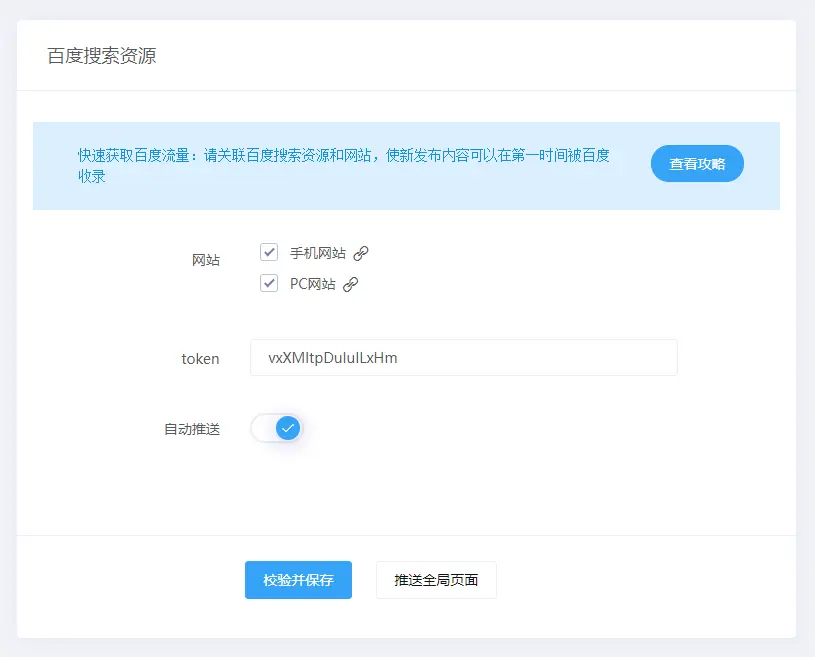Uncheck the 手机网站 checkbox
This screenshot has width=815, height=657.
269,252
